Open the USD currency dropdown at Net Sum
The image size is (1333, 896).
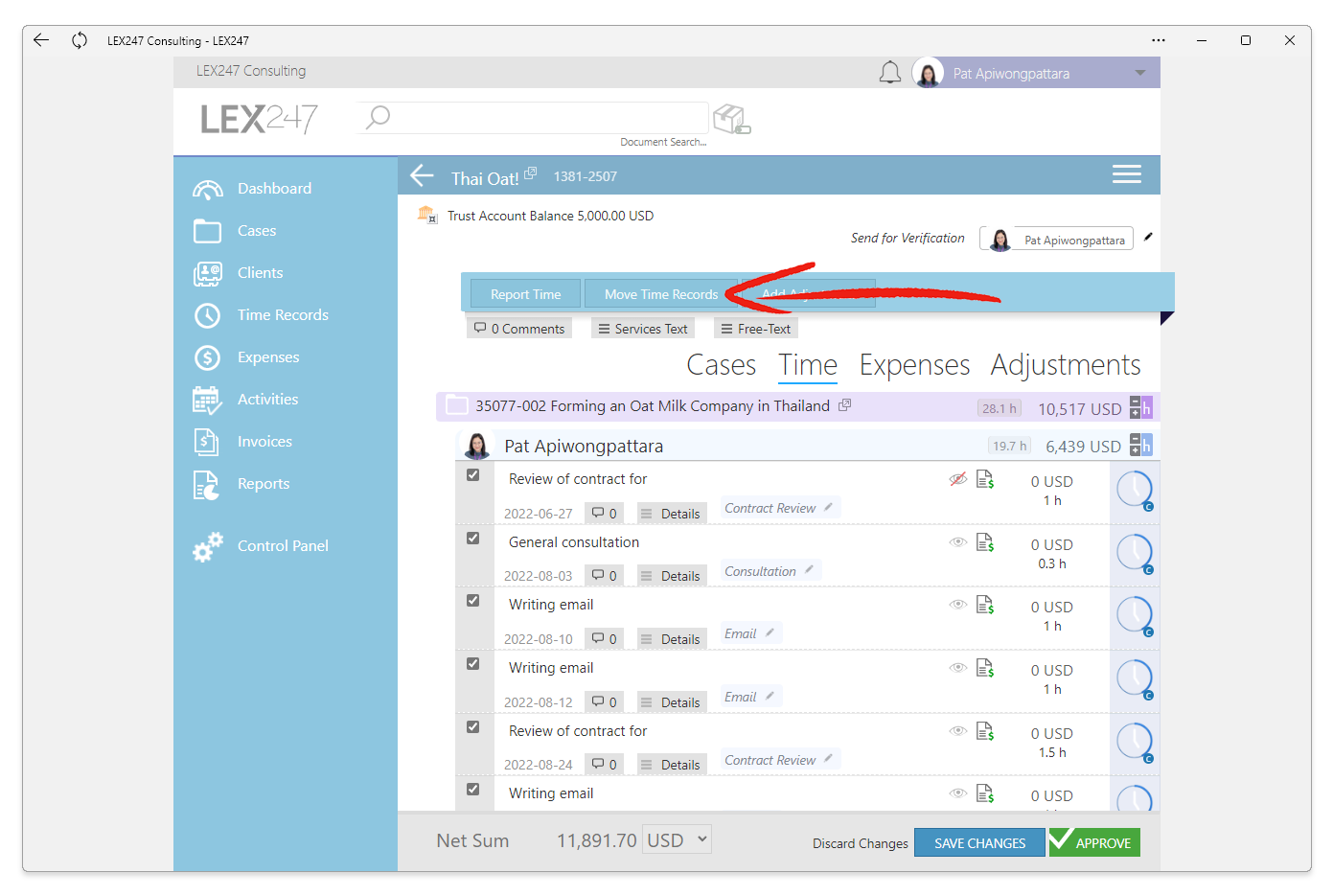click(677, 840)
